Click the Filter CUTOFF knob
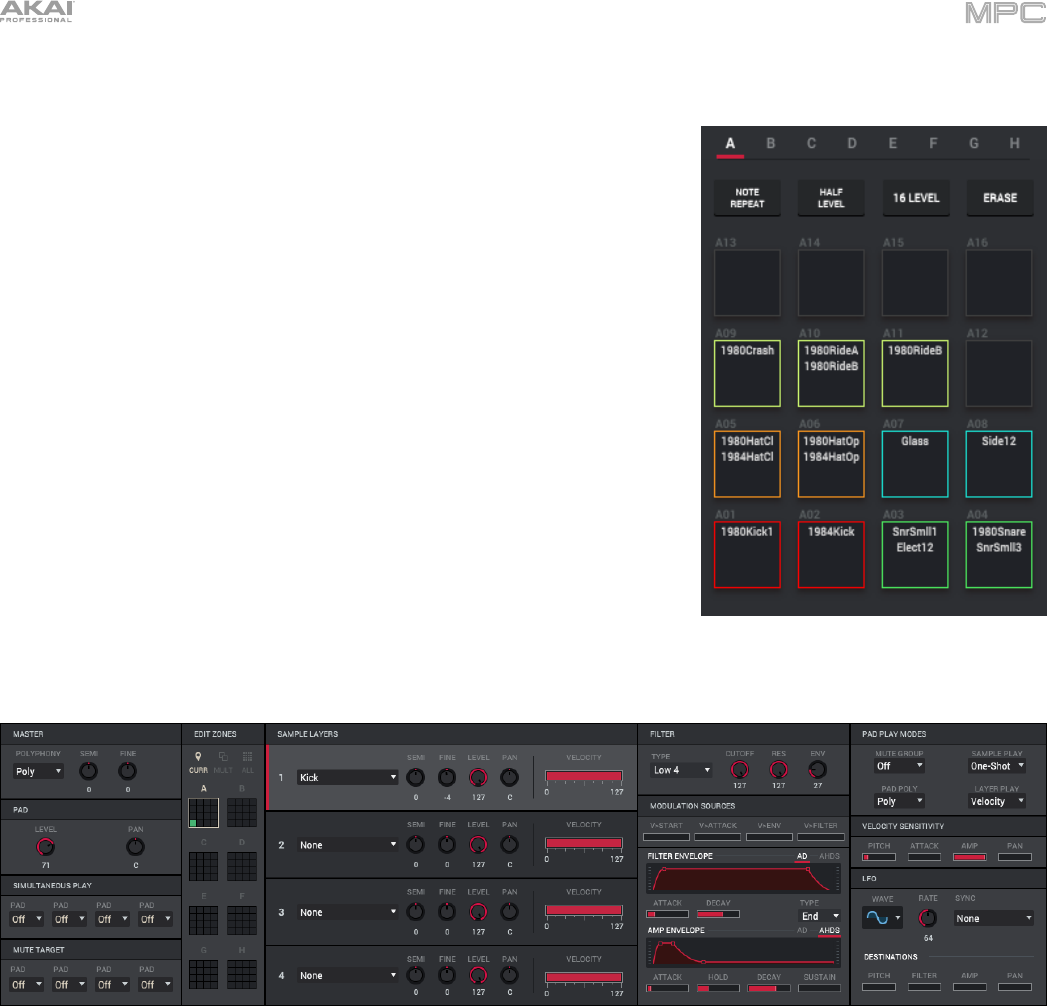The width and height of the screenshot is (1047, 1006). (739, 770)
